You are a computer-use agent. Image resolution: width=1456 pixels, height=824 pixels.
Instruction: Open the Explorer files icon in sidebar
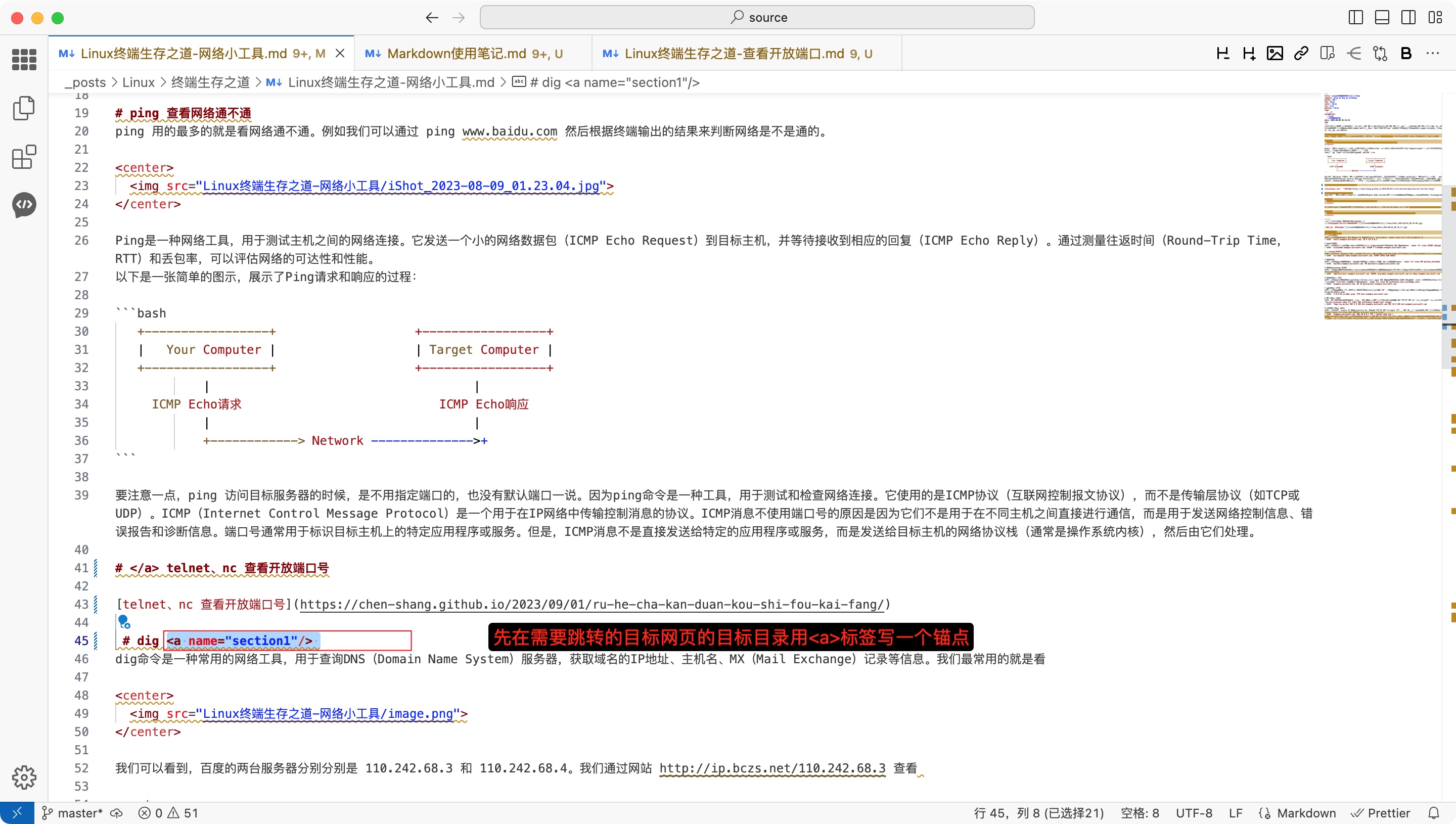24,108
